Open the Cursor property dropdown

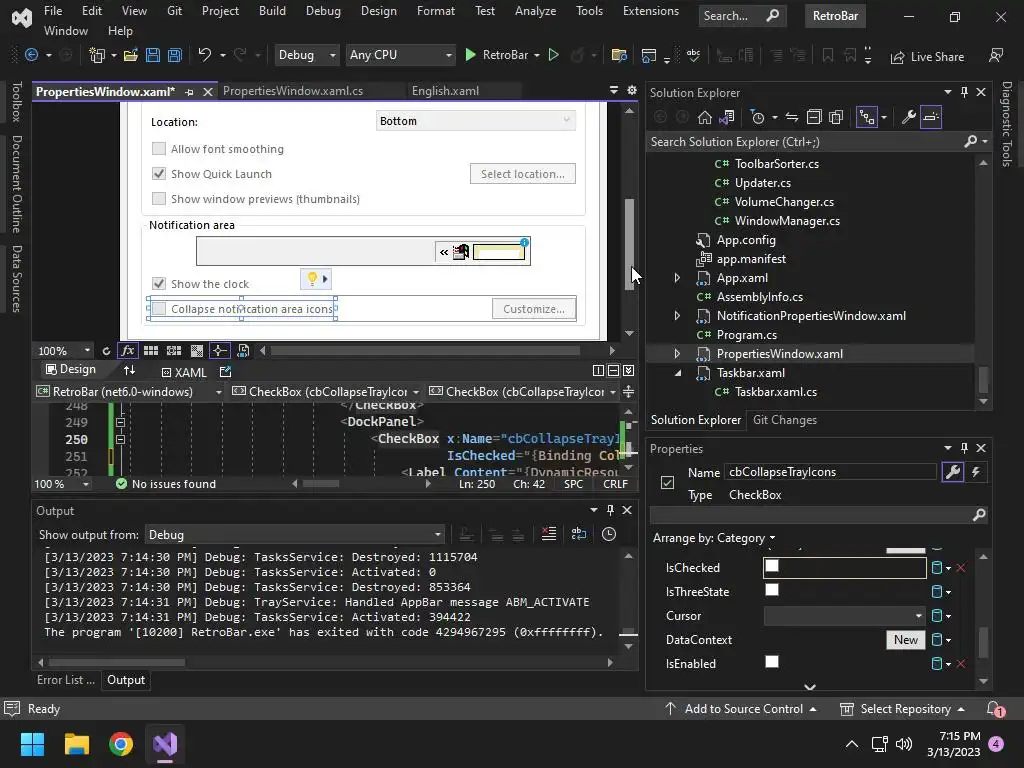tap(844, 616)
